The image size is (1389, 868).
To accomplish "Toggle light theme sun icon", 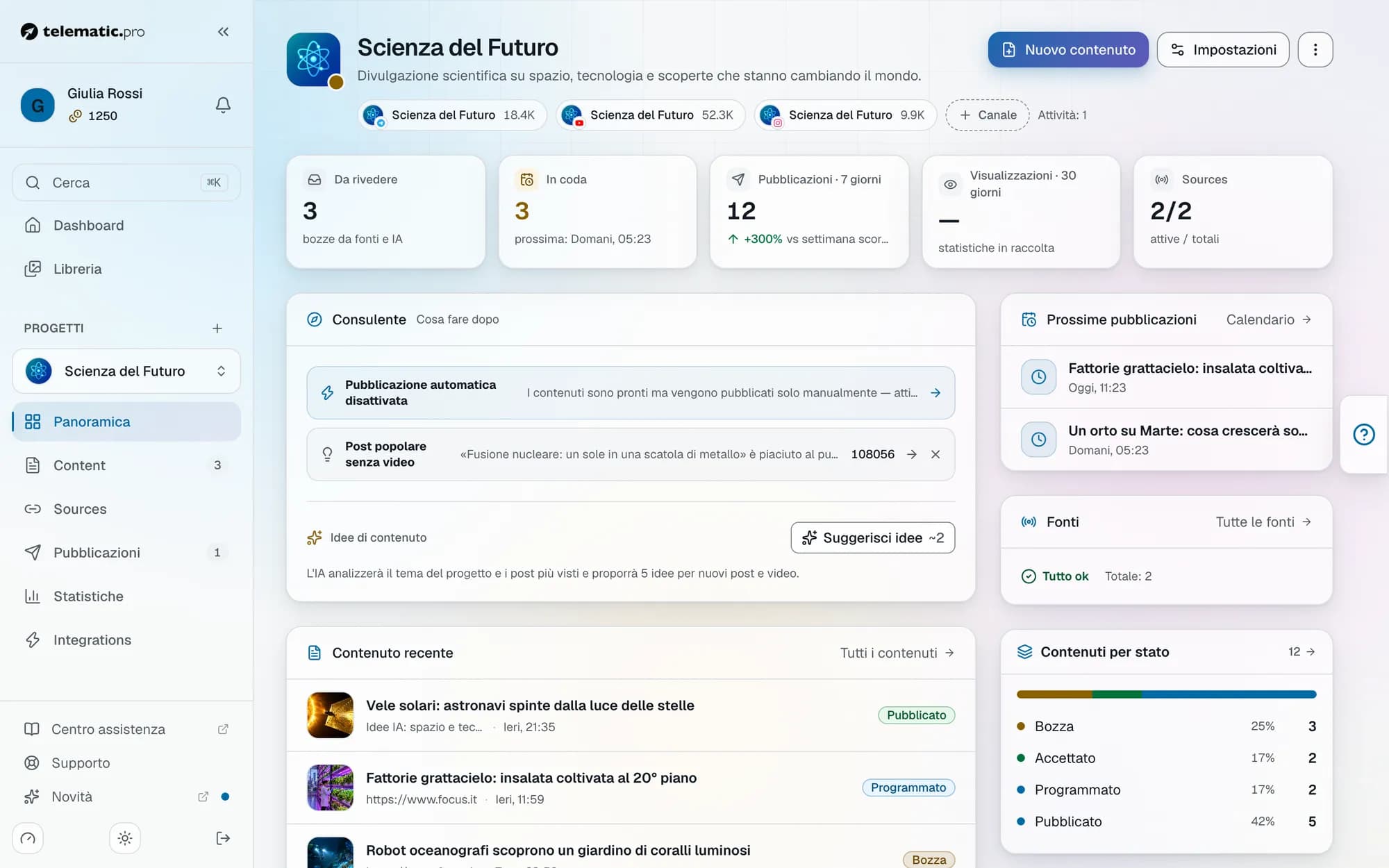I will tap(125, 838).
